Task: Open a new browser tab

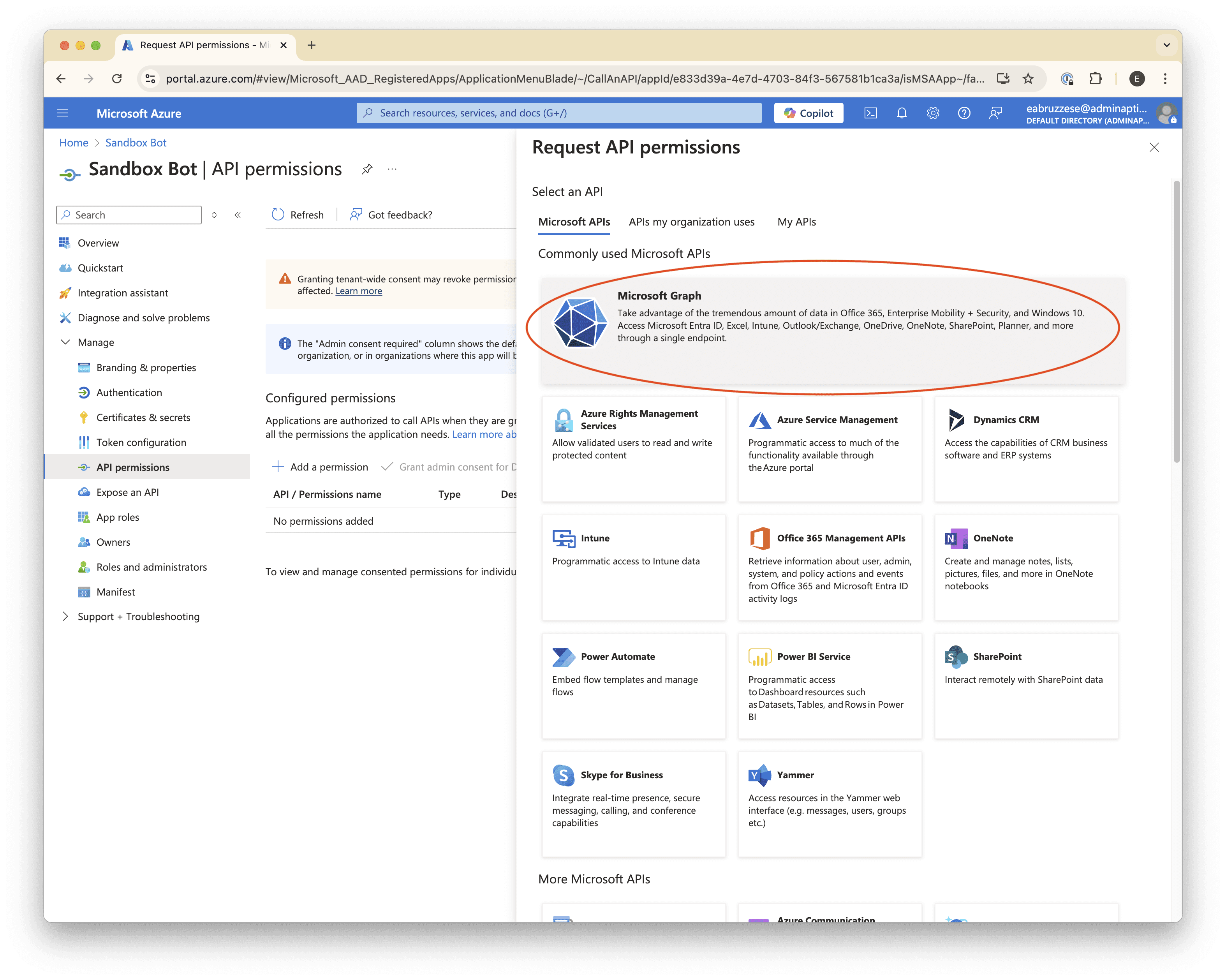Action: pyautogui.click(x=311, y=45)
